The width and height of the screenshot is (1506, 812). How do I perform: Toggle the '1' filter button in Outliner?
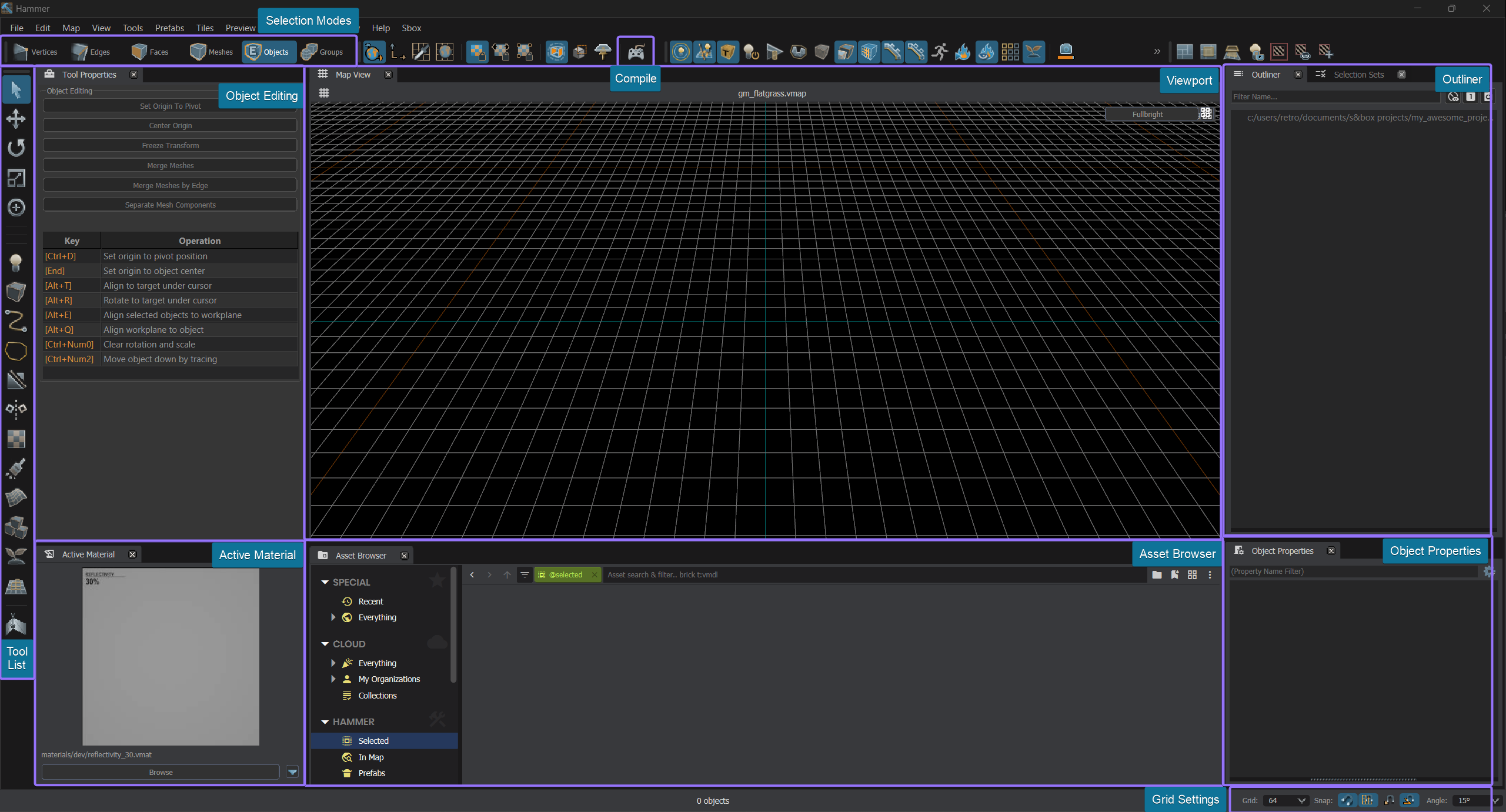point(1470,97)
